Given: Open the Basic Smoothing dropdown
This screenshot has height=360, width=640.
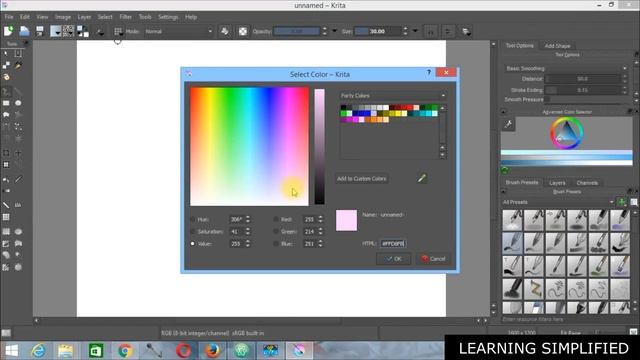Looking at the screenshot, I should (566, 68).
